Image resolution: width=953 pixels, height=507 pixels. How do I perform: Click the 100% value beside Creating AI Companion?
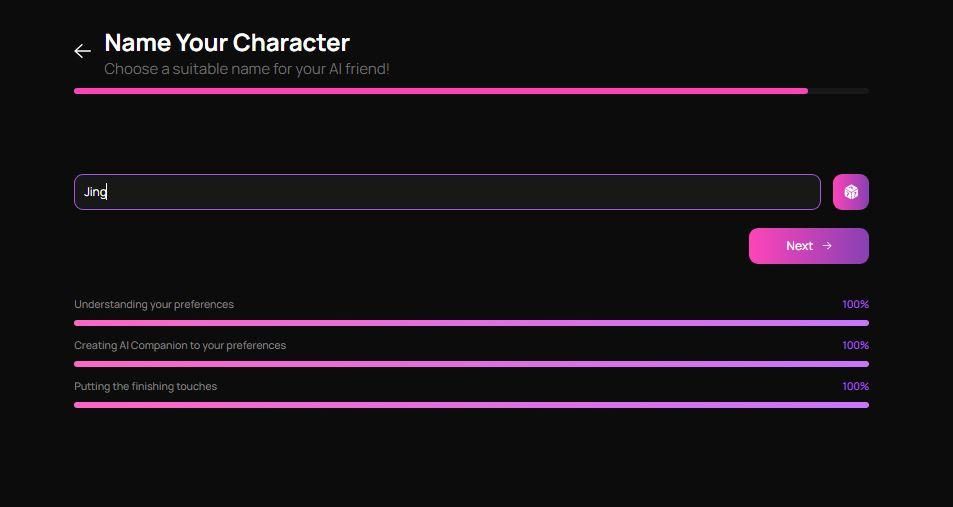point(855,345)
